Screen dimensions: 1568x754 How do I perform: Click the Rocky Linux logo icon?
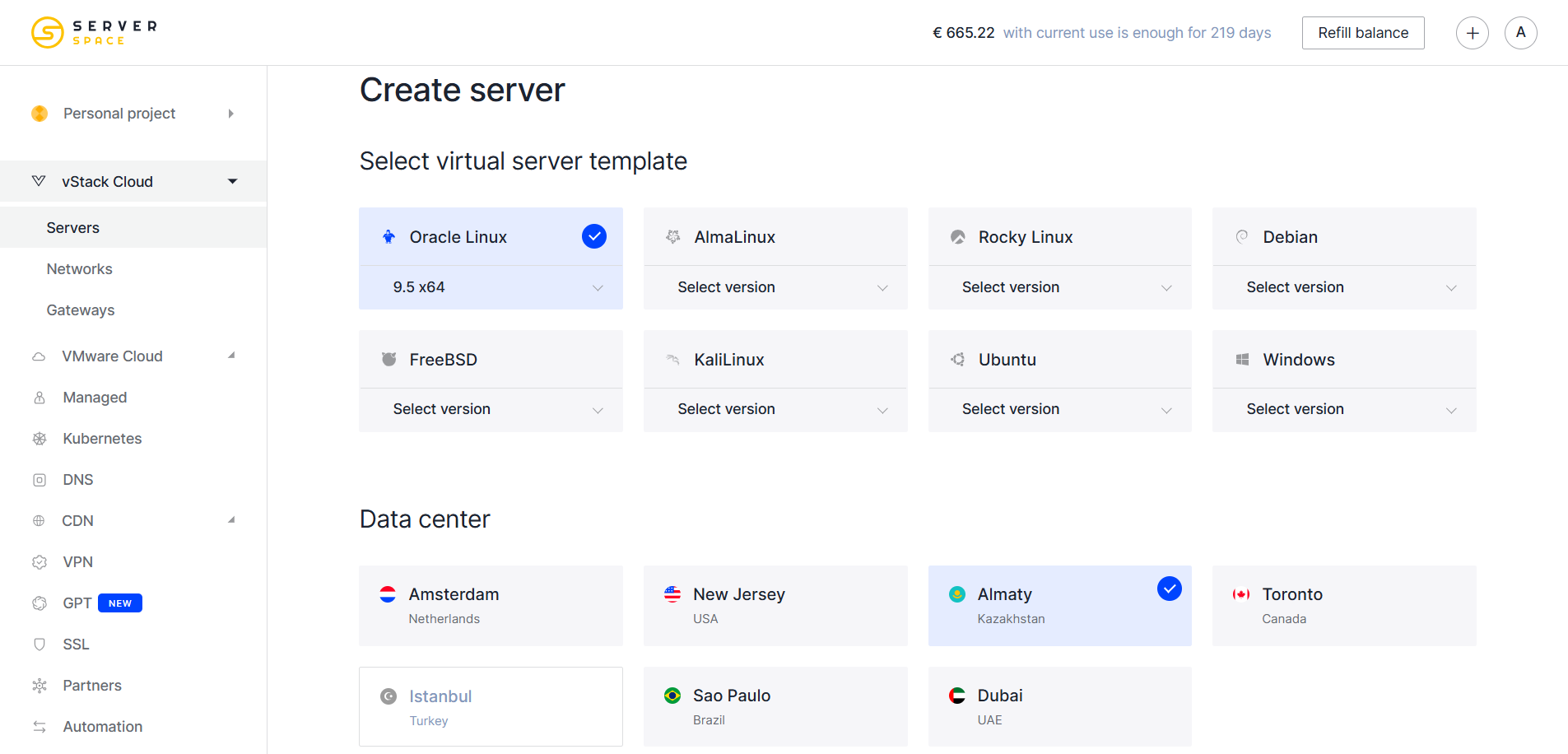coord(958,237)
